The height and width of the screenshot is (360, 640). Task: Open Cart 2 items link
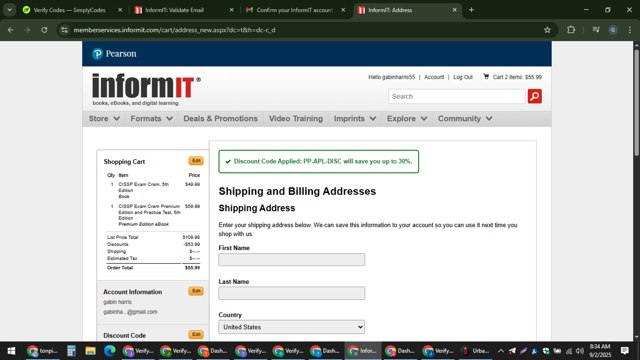517,77
